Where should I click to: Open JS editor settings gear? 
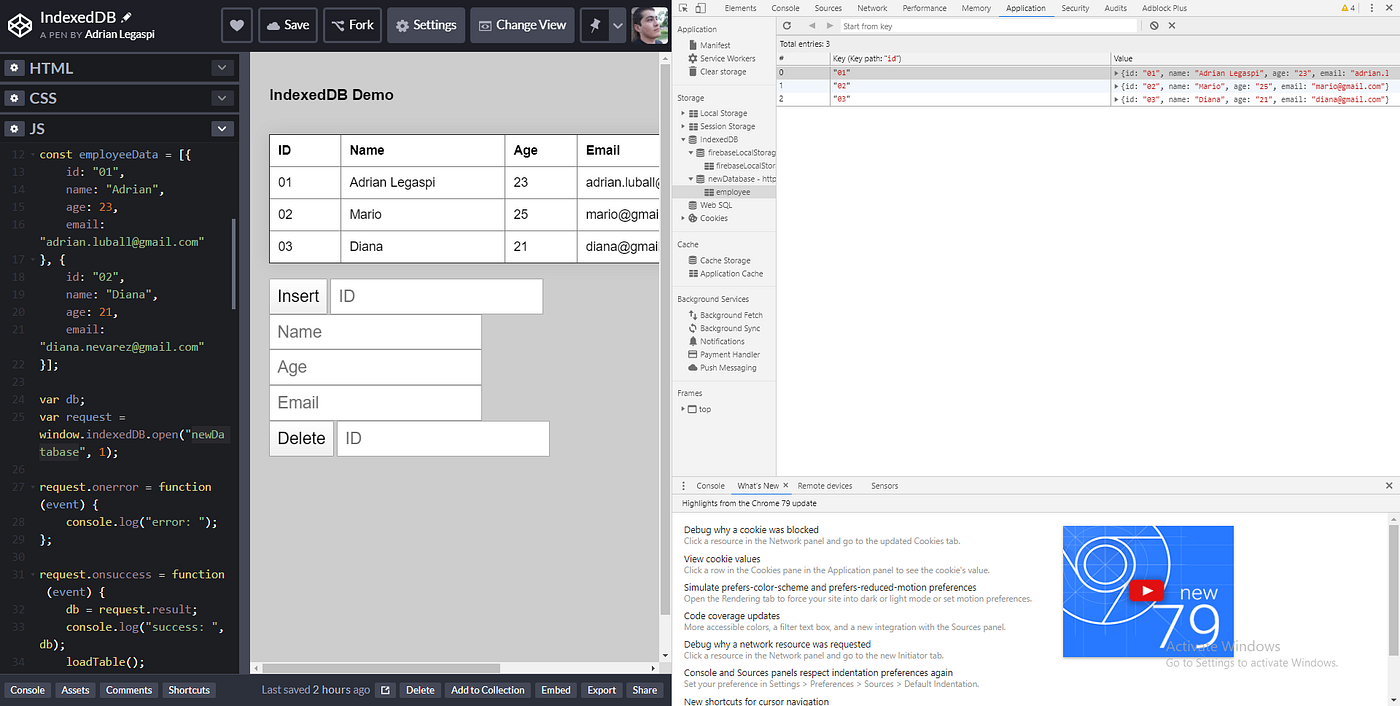14,129
